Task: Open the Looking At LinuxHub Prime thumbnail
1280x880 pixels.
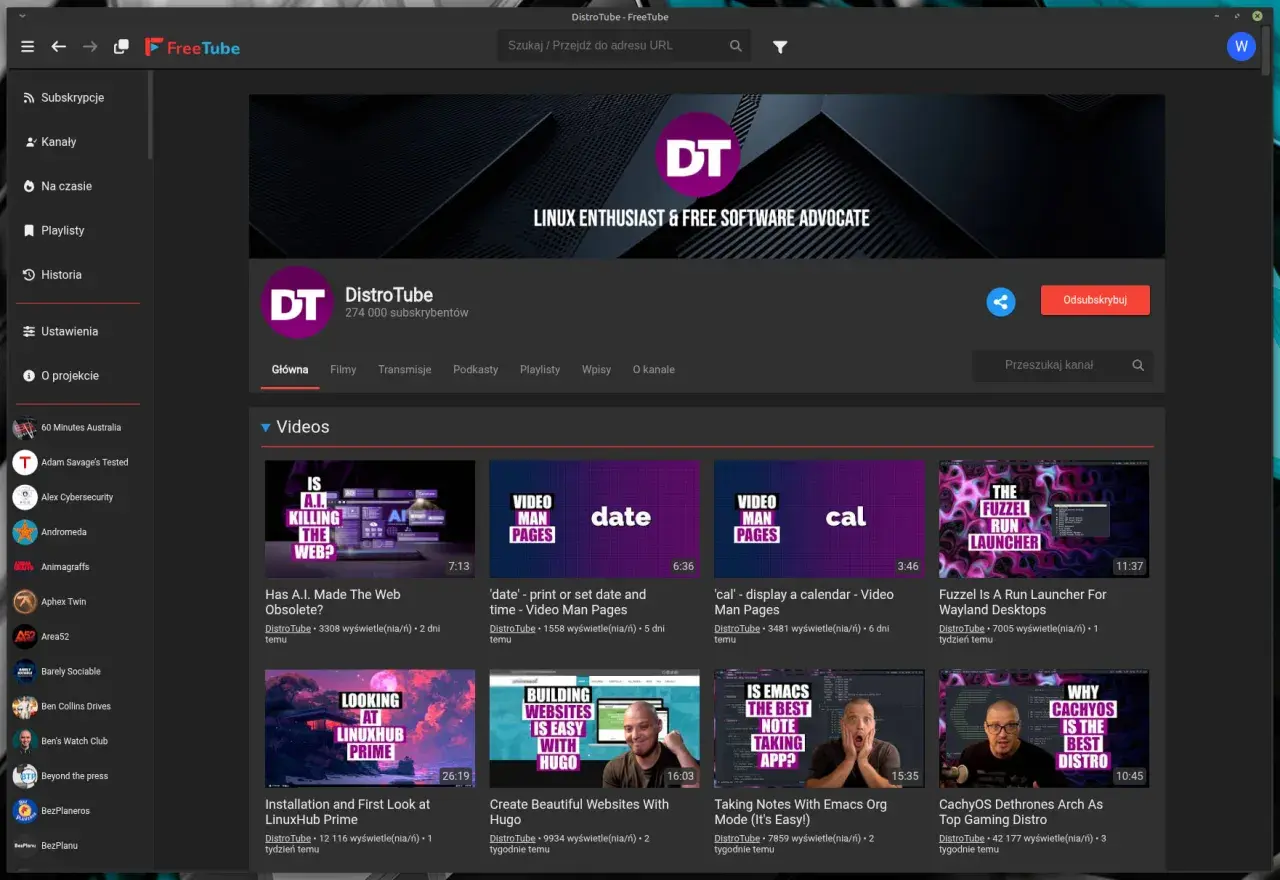Action: [x=370, y=729]
